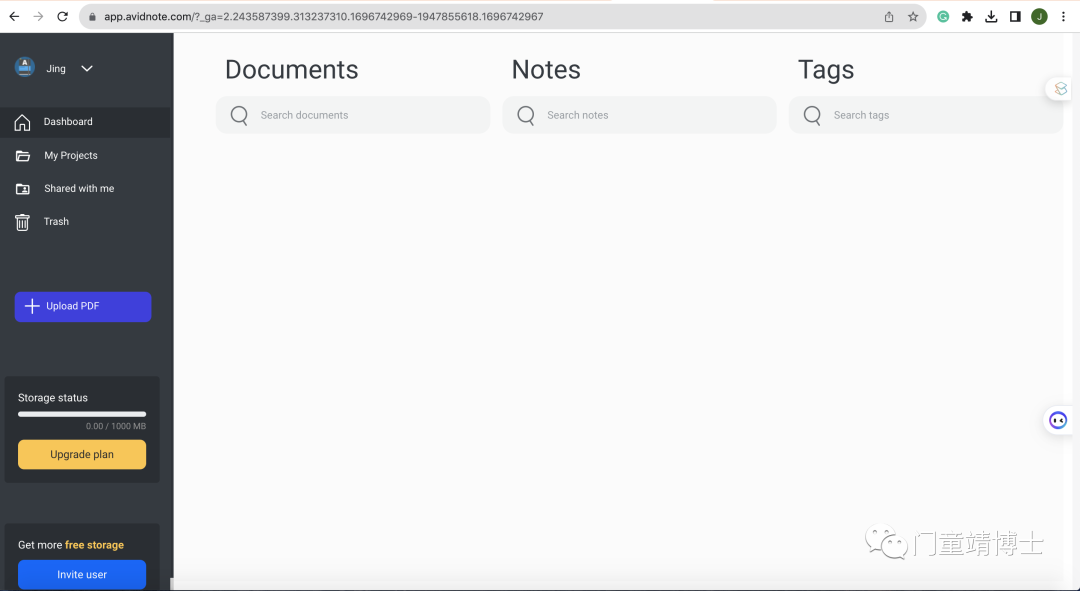Click the Trash bin icon
Screen dimensions: 1080x591
[22, 222]
